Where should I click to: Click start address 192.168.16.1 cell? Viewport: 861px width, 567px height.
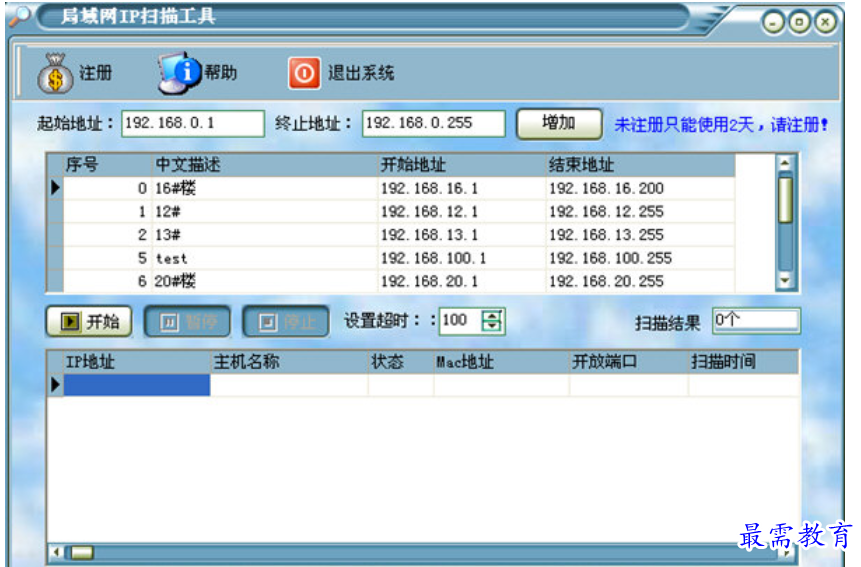pos(462,188)
